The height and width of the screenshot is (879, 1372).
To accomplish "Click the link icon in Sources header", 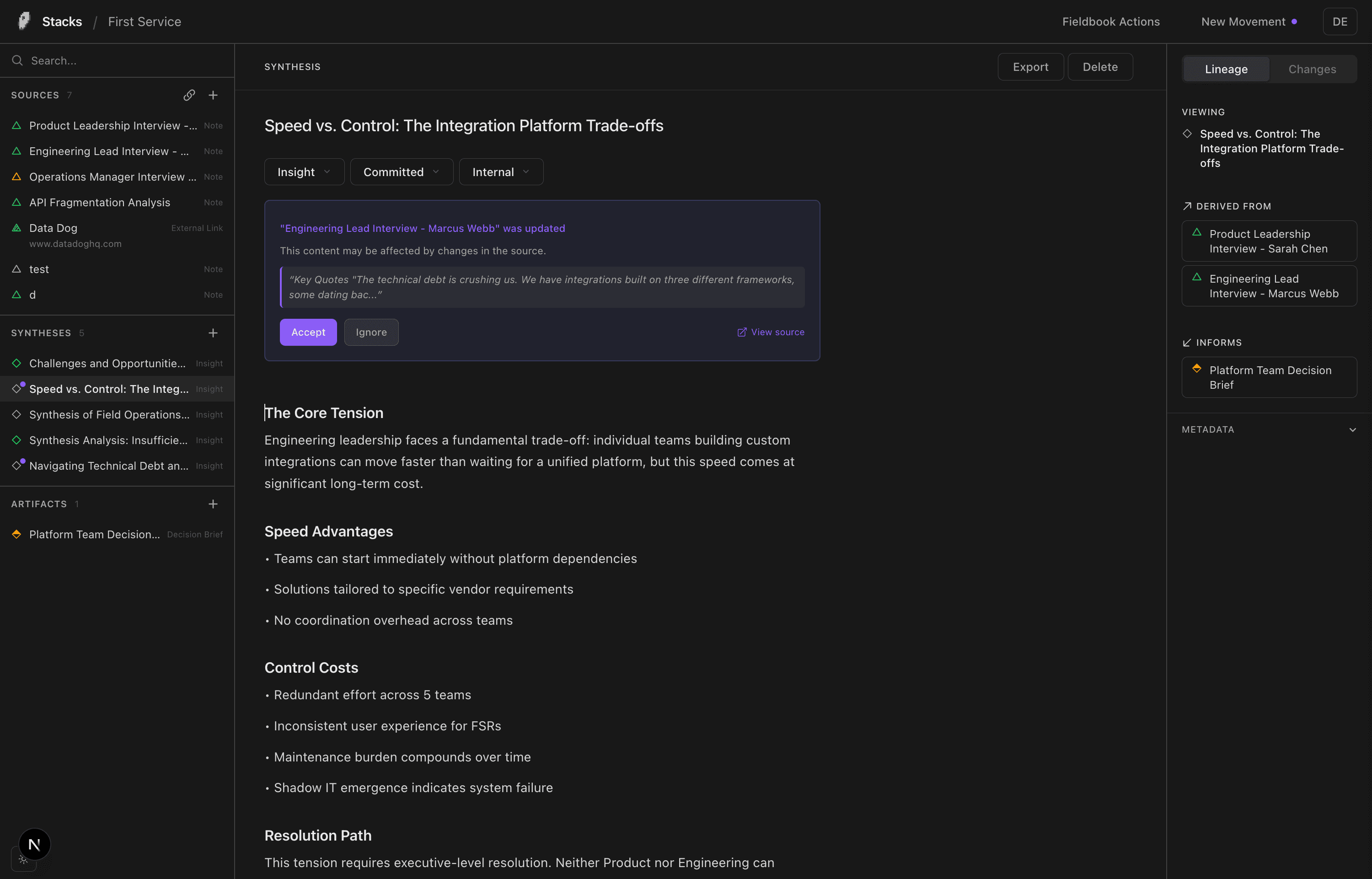I will pyautogui.click(x=189, y=95).
